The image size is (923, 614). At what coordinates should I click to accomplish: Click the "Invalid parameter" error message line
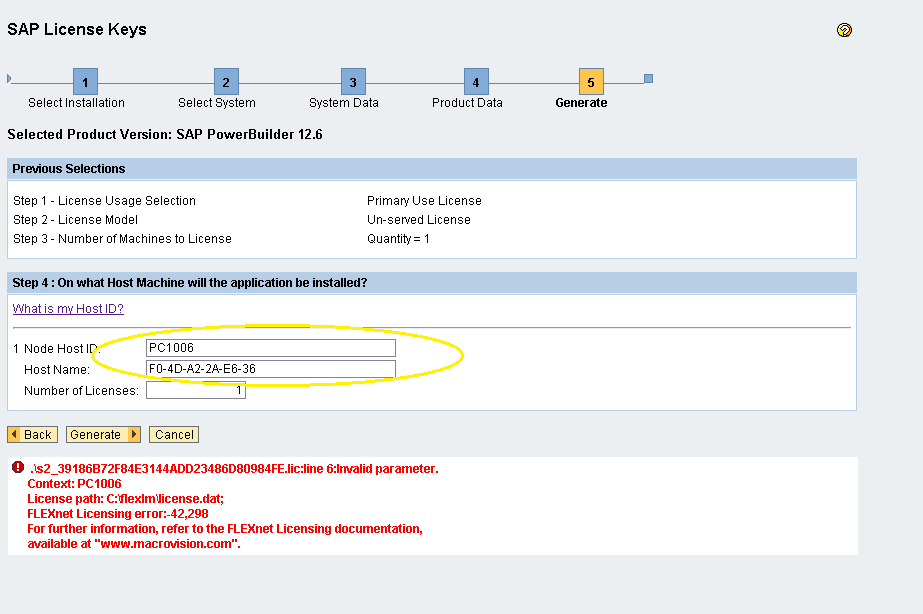click(x=234, y=469)
